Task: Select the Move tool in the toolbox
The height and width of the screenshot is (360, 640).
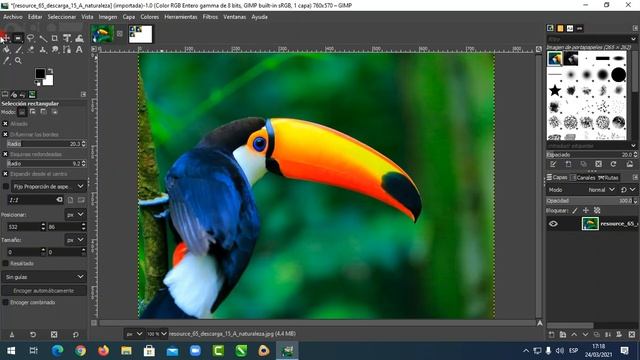Action: tap(6, 38)
